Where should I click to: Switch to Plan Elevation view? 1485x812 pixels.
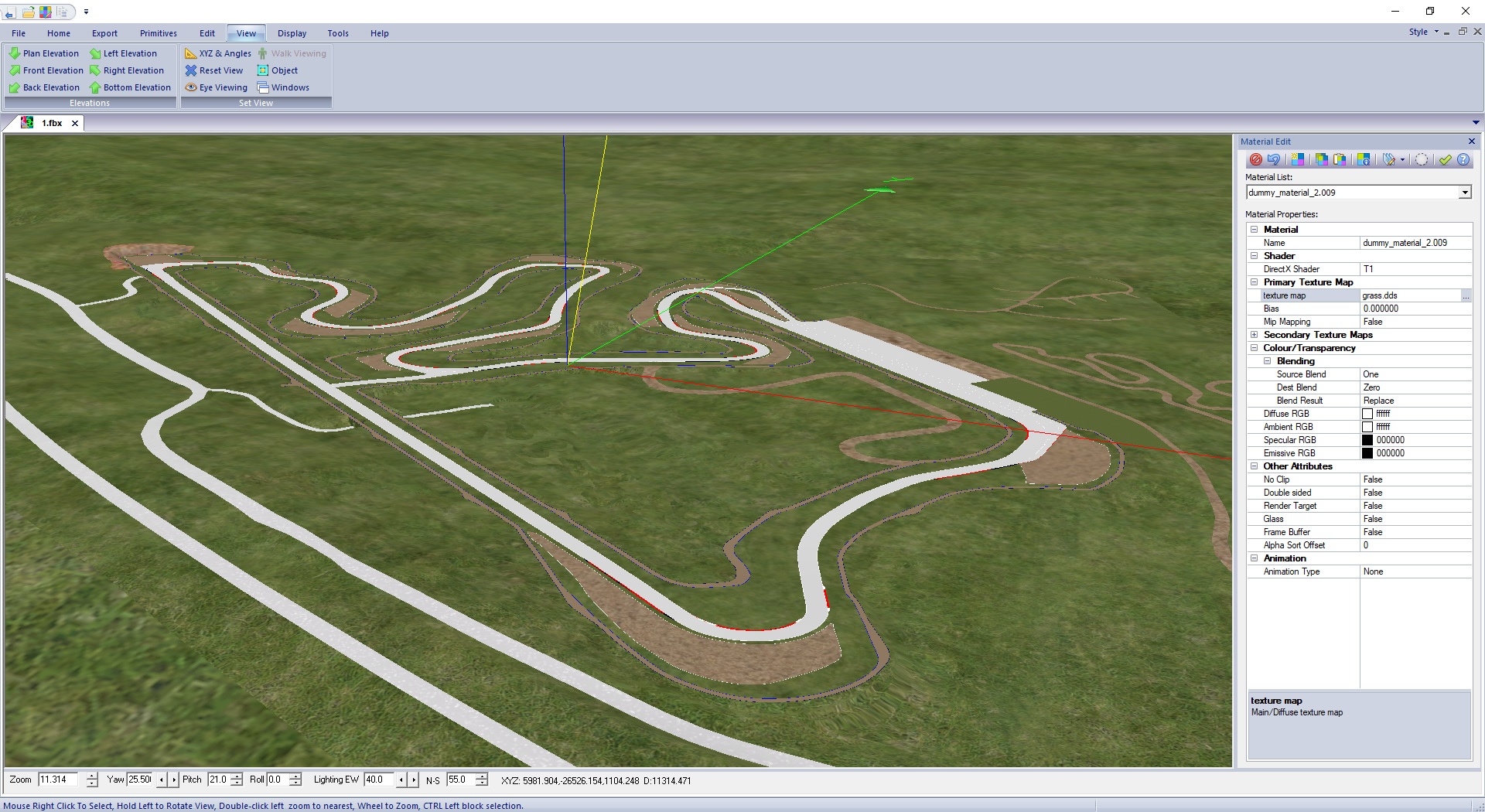click(x=44, y=53)
